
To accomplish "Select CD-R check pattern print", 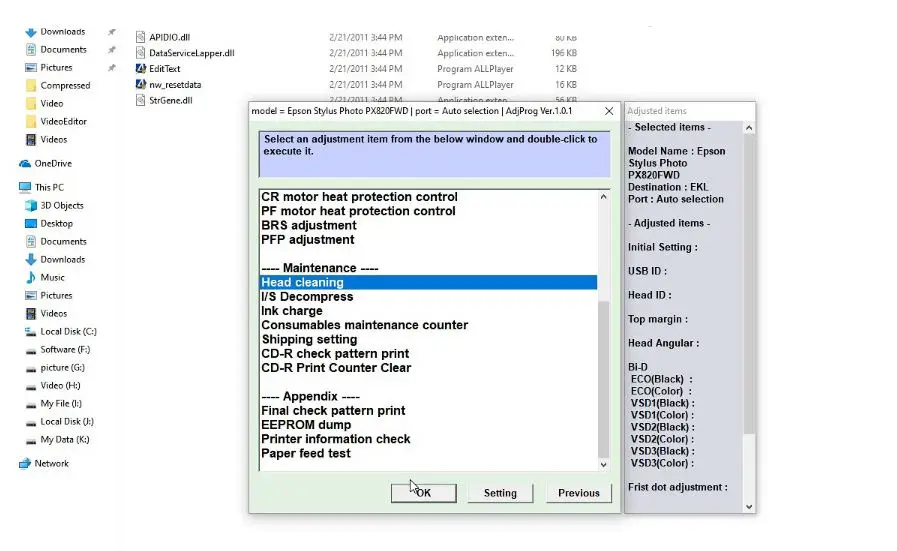I will click(x=335, y=354).
